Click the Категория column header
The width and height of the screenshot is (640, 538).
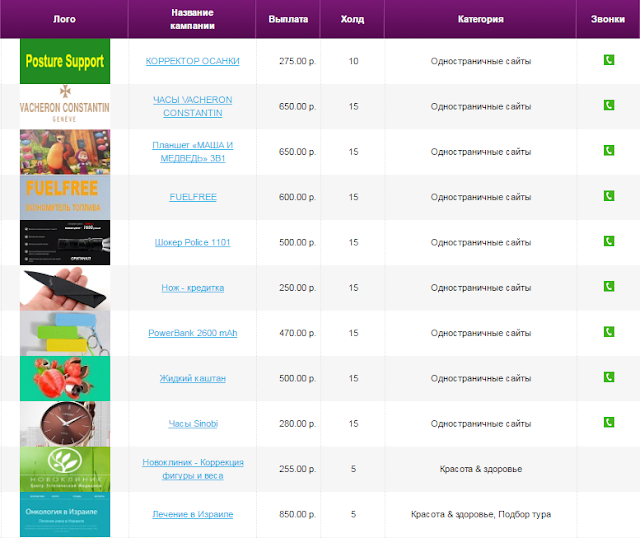(x=480, y=19)
